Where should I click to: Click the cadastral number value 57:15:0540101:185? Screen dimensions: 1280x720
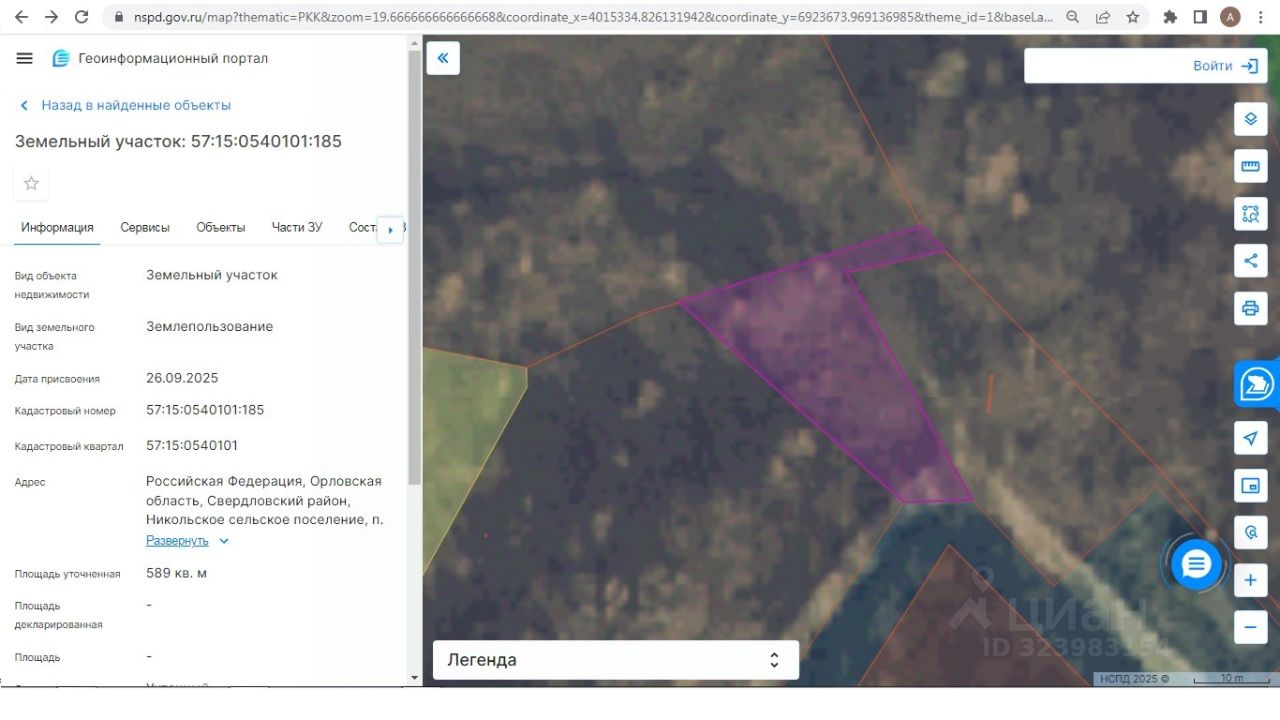click(205, 410)
